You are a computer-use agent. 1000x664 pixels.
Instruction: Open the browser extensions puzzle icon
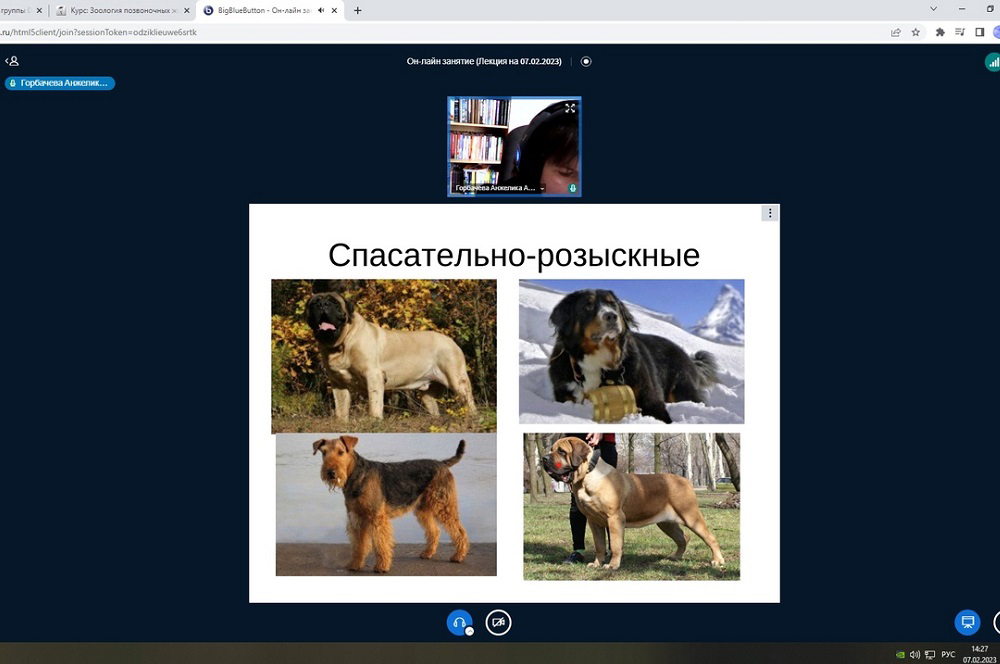940,32
